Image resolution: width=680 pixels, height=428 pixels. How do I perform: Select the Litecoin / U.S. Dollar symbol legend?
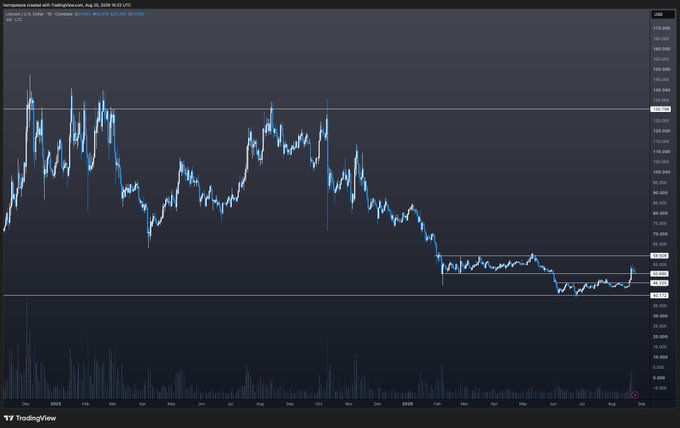39,14
